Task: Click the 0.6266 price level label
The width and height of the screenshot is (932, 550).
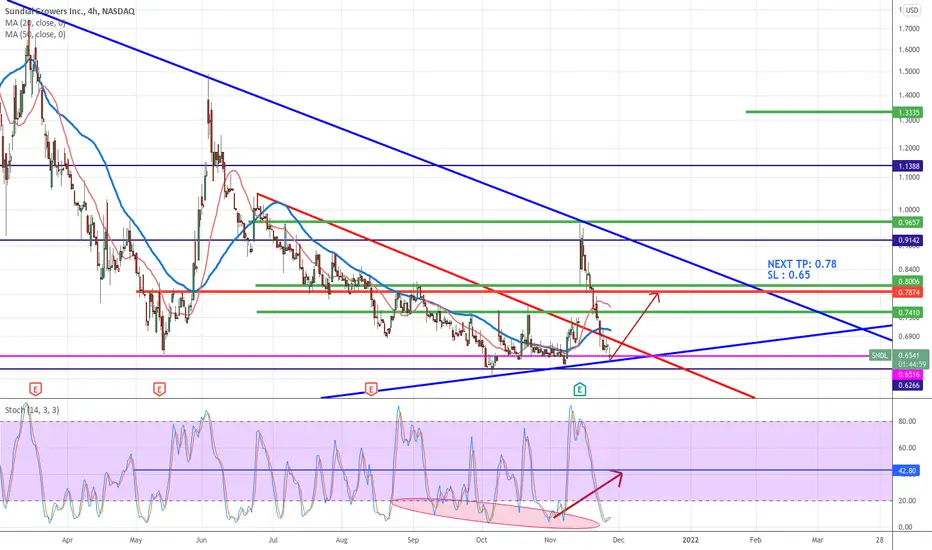Action: [908, 385]
